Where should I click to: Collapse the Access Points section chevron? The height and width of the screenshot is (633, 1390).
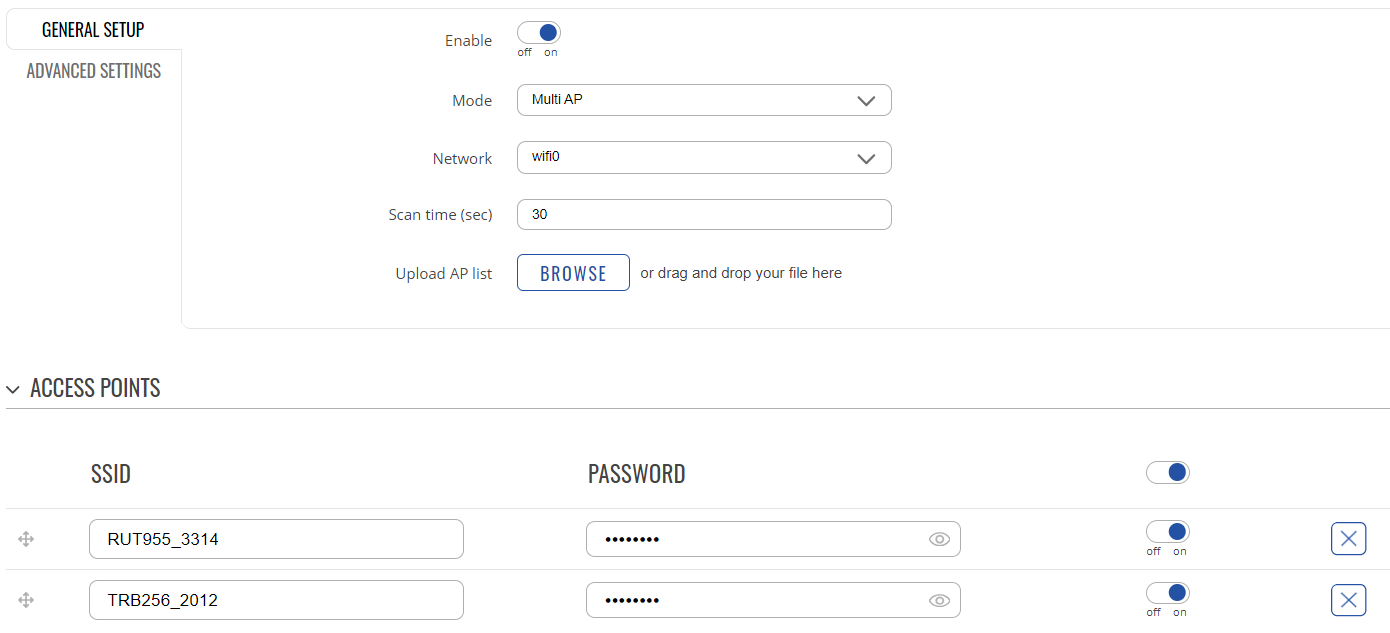(x=13, y=389)
